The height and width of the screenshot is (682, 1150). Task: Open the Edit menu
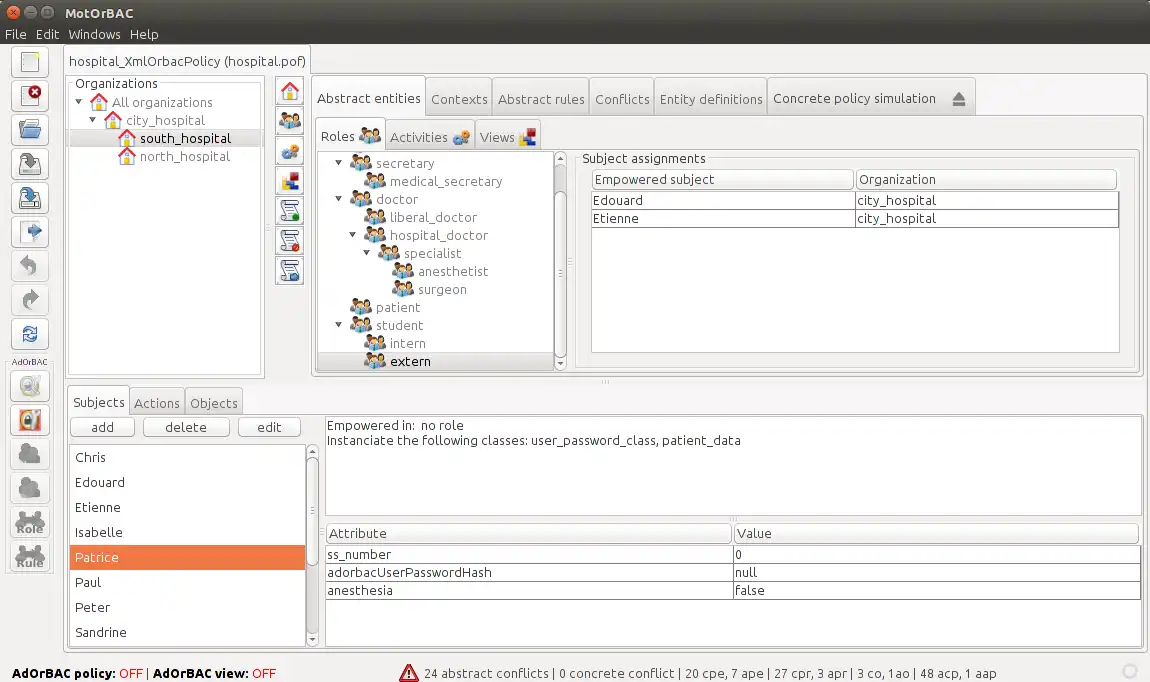click(47, 34)
